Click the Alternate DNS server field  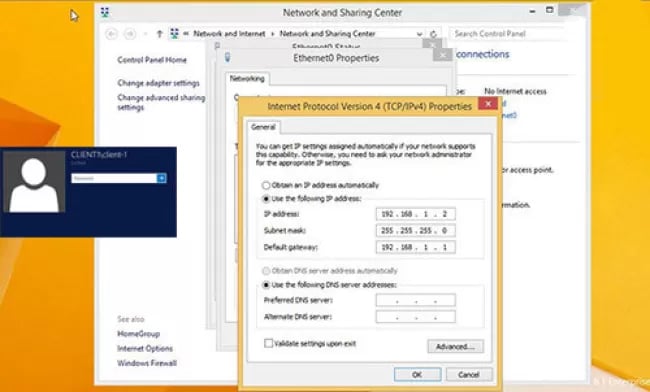coord(415,317)
